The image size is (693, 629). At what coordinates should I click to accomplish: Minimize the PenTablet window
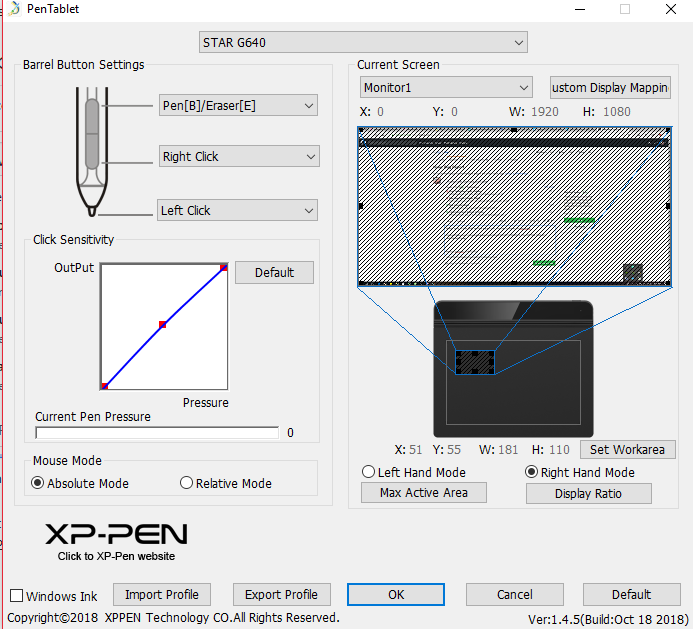point(580,9)
